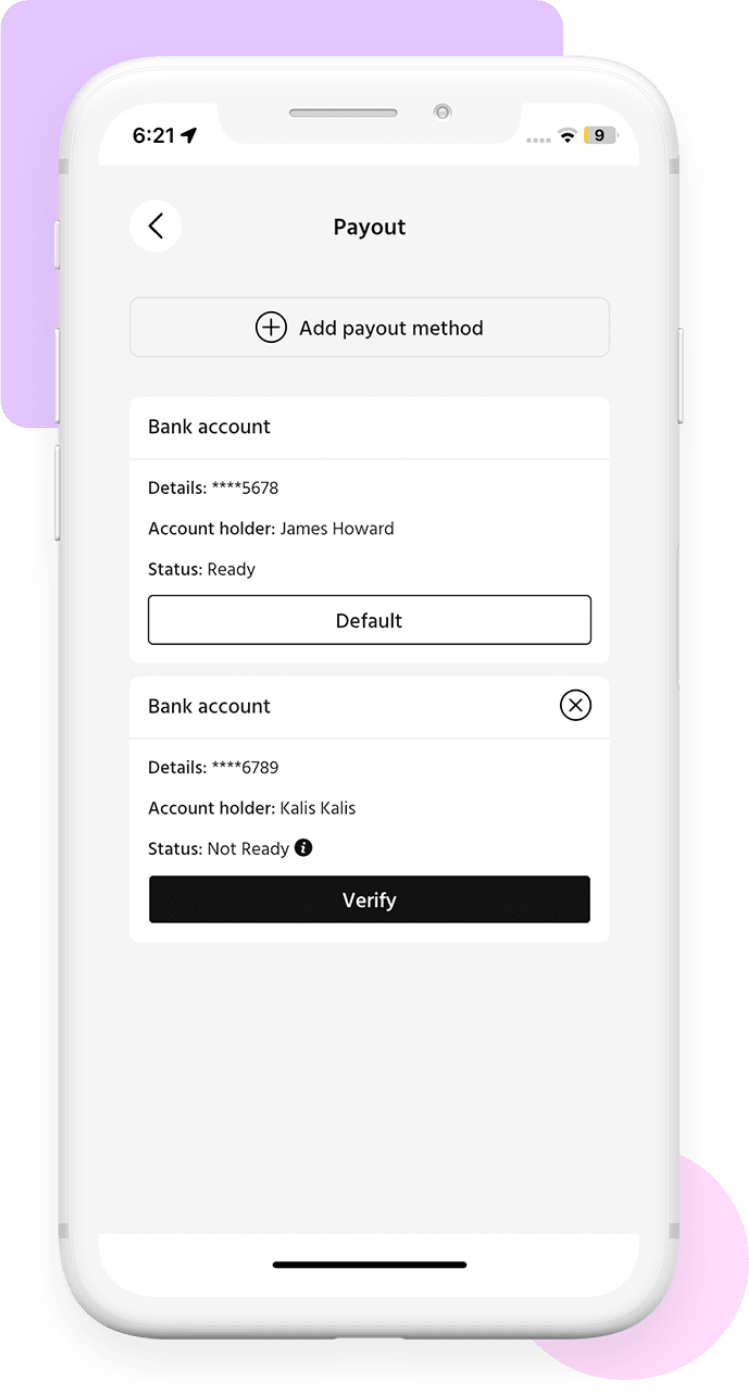Screen dimensions: 749x1400
Task: Tap the Add payout method bar
Action: pyautogui.click(x=369, y=327)
